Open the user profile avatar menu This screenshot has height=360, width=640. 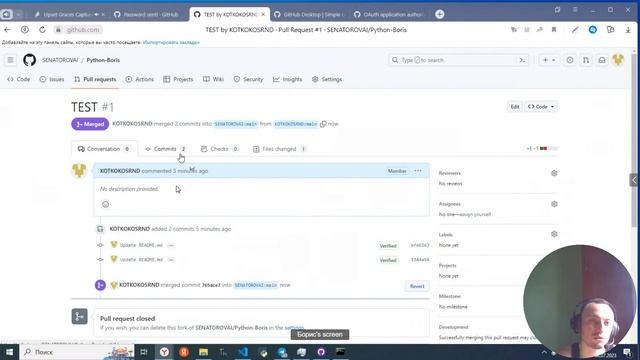click(618, 60)
